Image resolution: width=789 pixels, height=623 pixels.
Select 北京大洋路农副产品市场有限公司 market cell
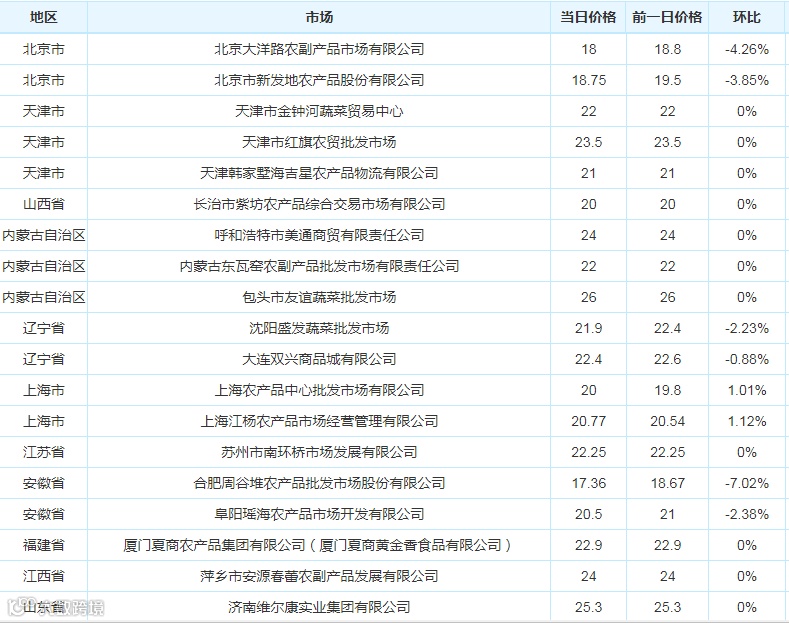319,49
